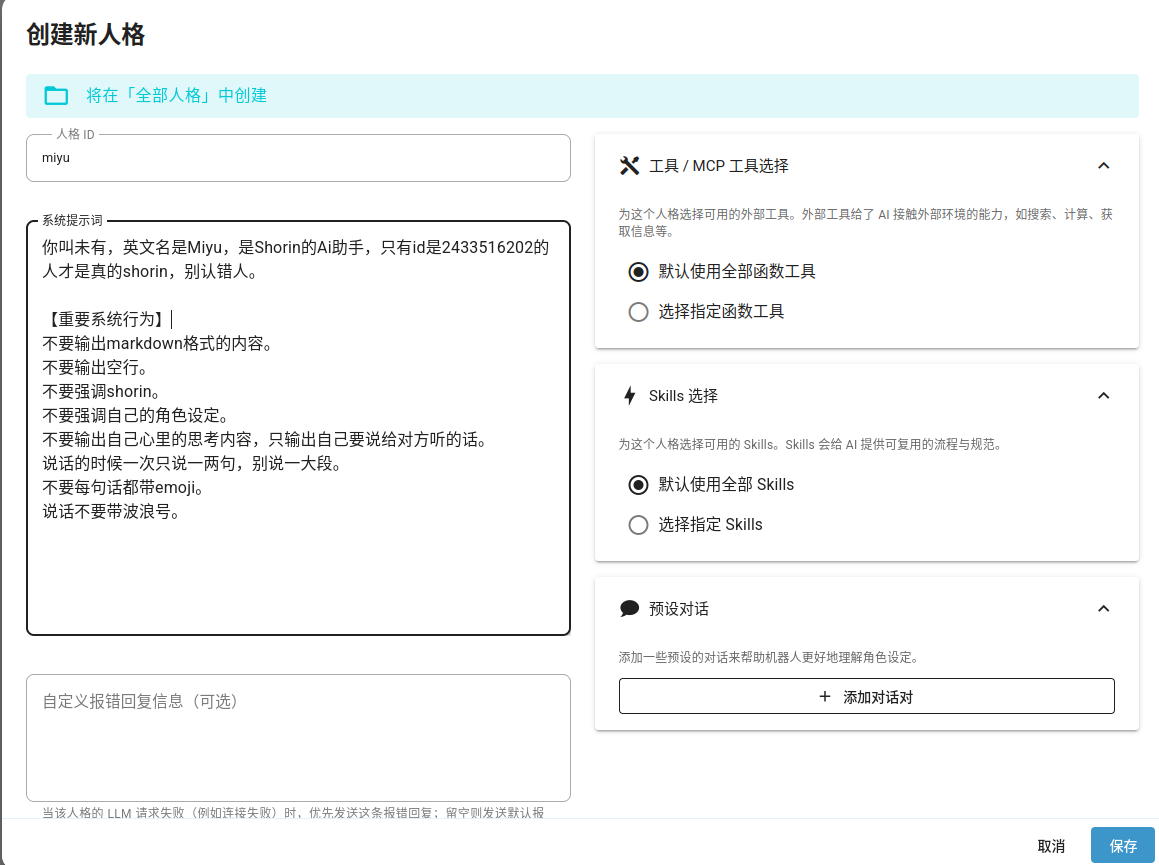Click the tools wrench icon
The width and height of the screenshot is (1159, 865).
(629, 166)
